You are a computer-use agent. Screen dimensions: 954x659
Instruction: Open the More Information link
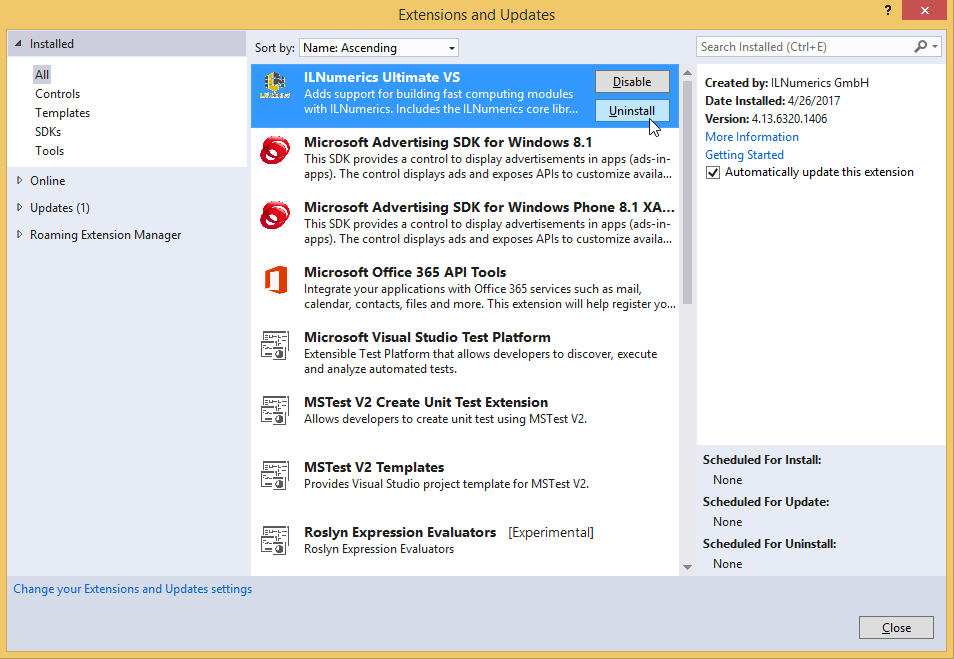[751, 137]
